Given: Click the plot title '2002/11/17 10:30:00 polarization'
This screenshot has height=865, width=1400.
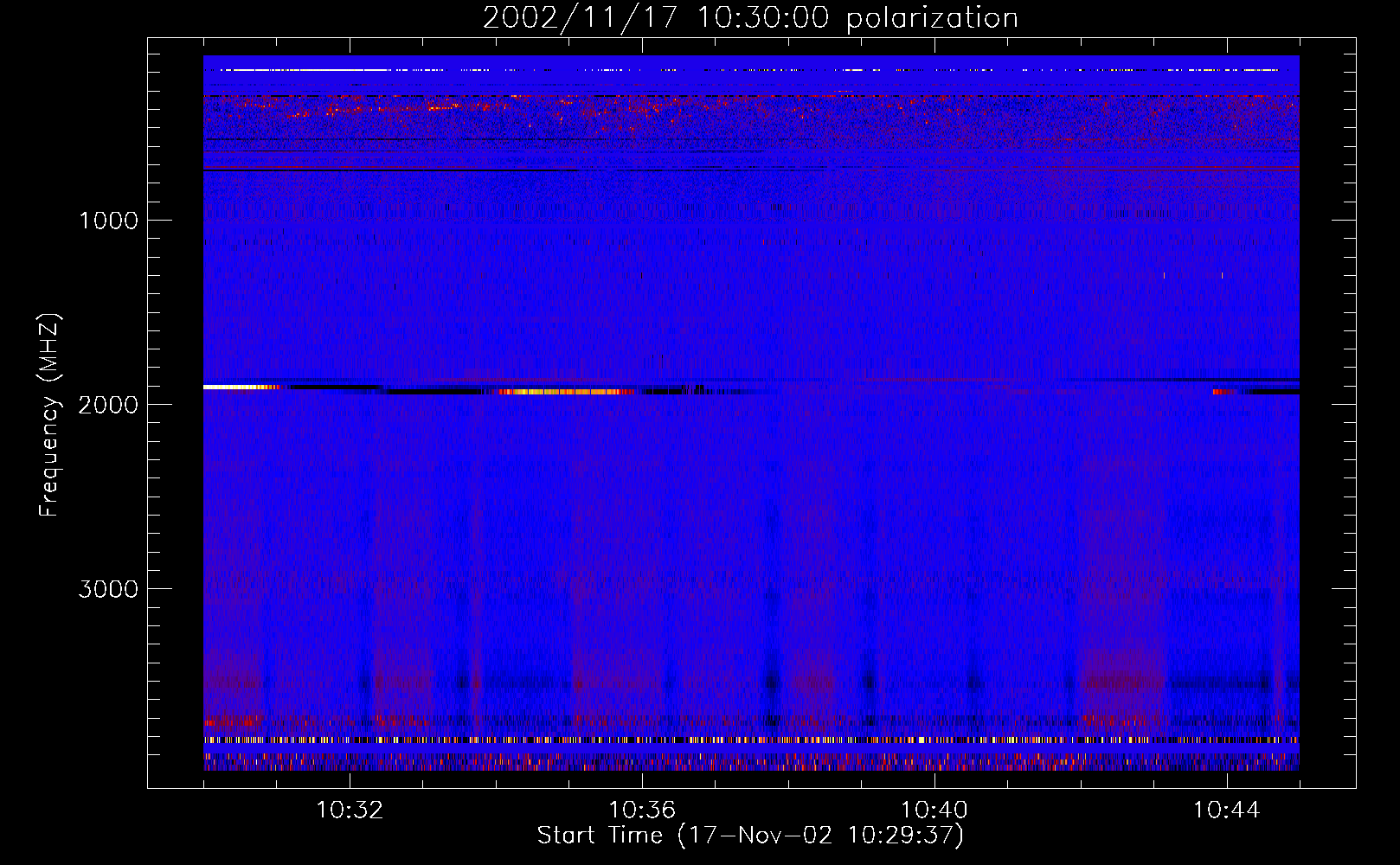Looking at the screenshot, I should 750,17.
